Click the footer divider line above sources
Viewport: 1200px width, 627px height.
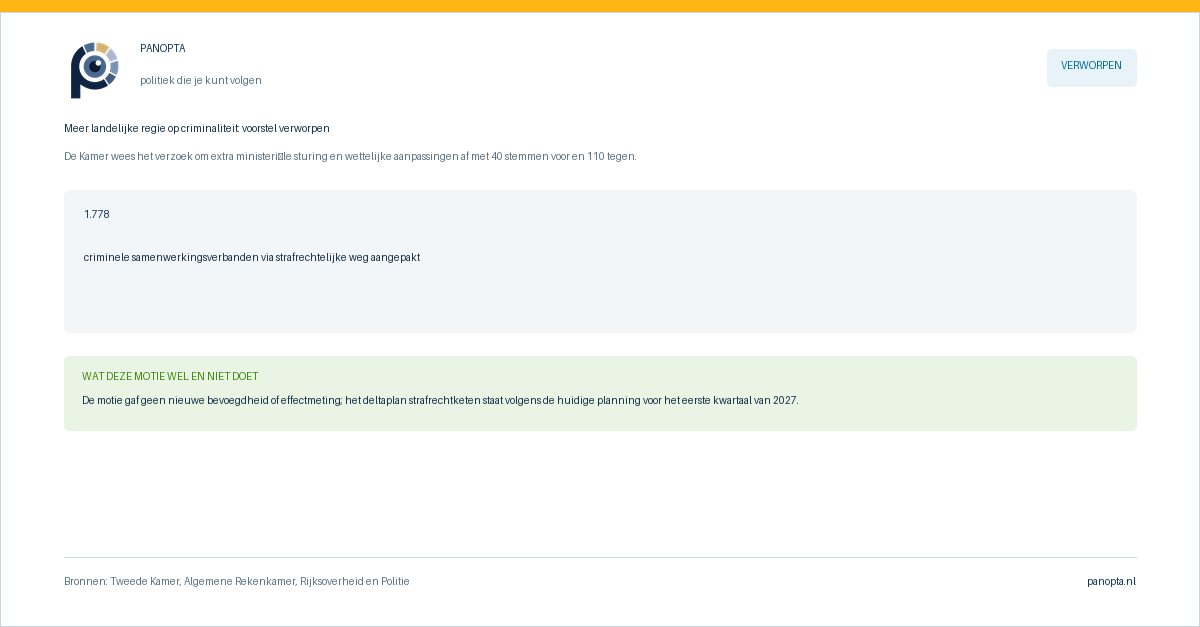tap(600, 557)
